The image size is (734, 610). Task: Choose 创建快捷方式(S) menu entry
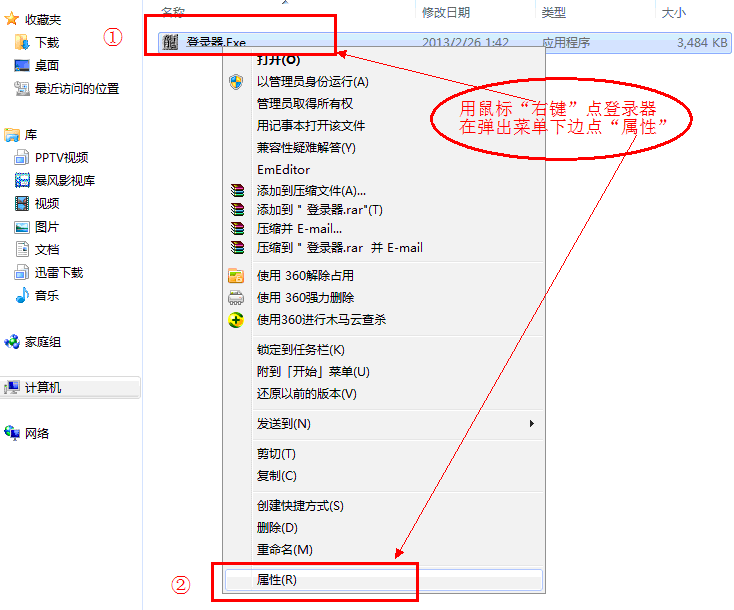pyautogui.click(x=300, y=506)
